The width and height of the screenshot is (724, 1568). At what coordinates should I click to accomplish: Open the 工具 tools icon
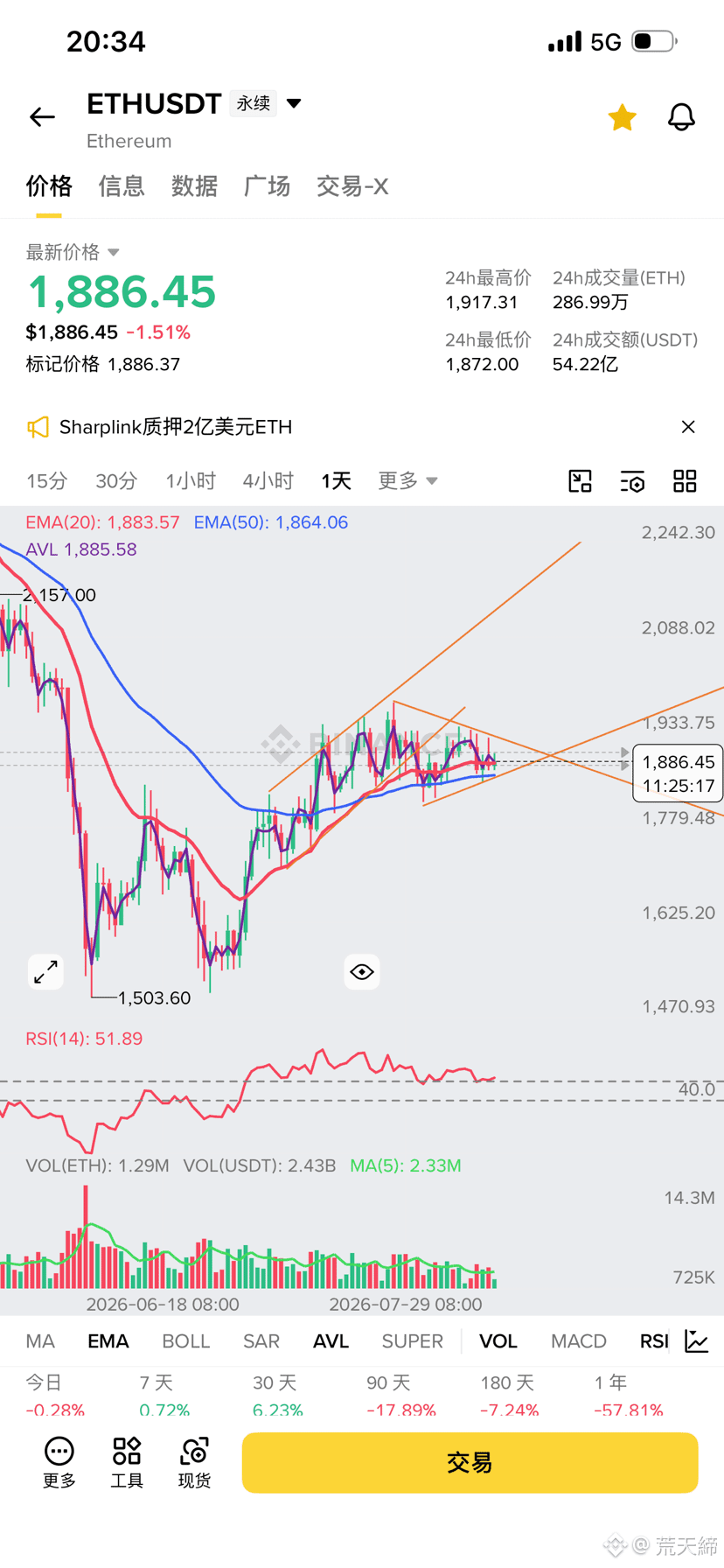coord(127,1462)
